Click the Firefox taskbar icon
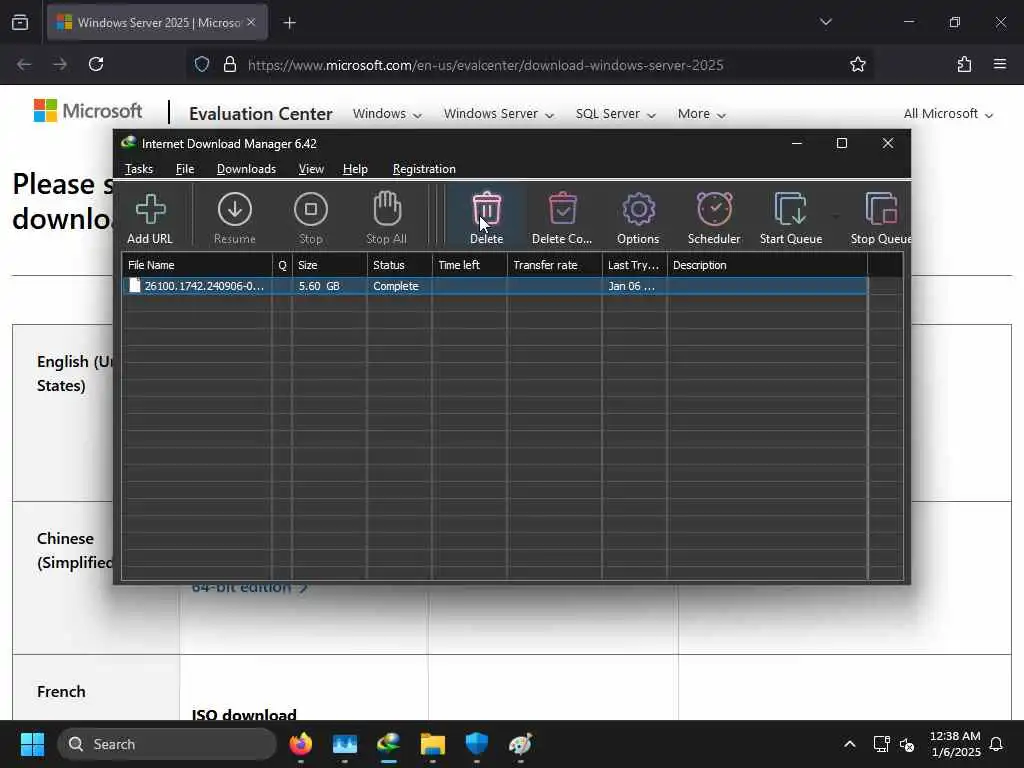The height and width of the screenshot is (768, 1024). pos(300,744)
